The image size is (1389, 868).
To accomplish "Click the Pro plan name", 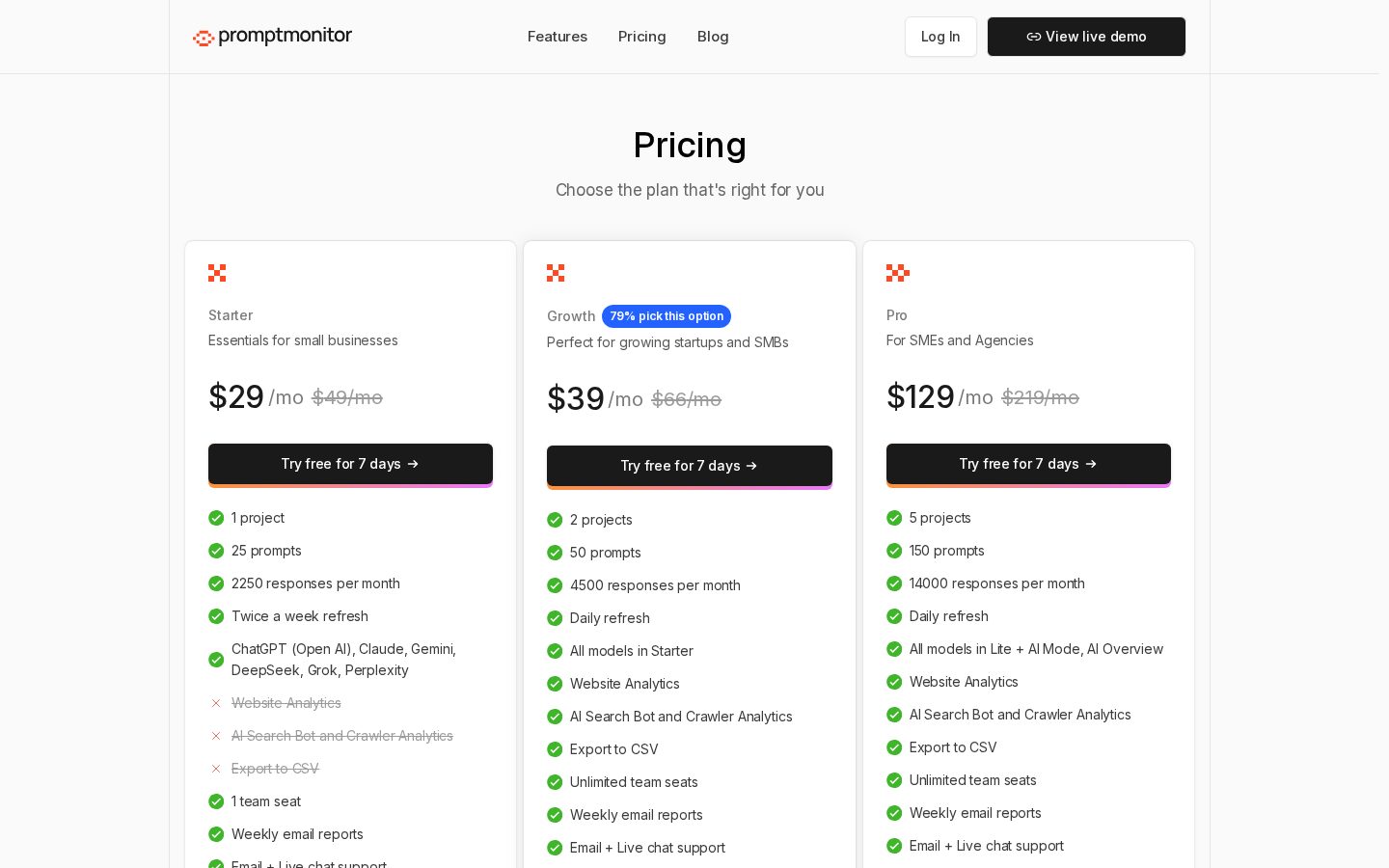I will [x=897, y=315].
